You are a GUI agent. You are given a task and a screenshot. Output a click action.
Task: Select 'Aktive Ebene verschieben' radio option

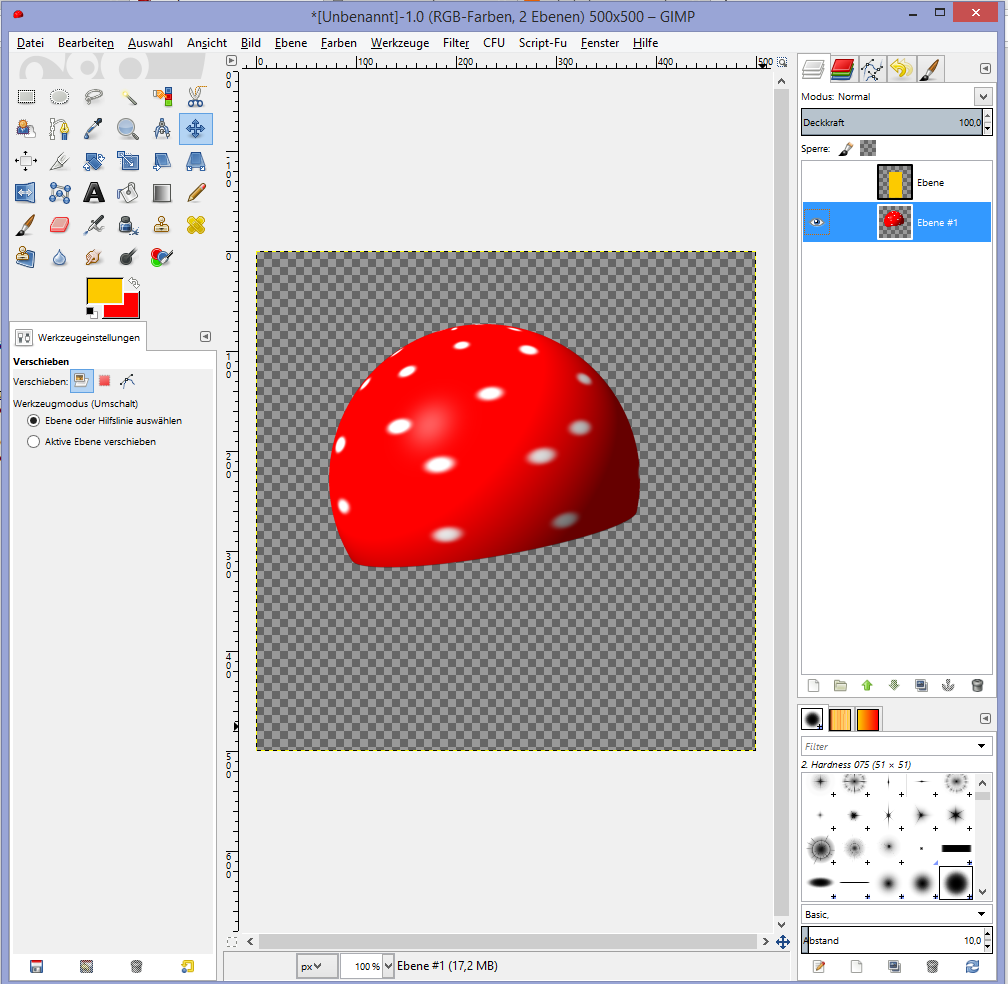pyautogui.click(x=34, y=441)
